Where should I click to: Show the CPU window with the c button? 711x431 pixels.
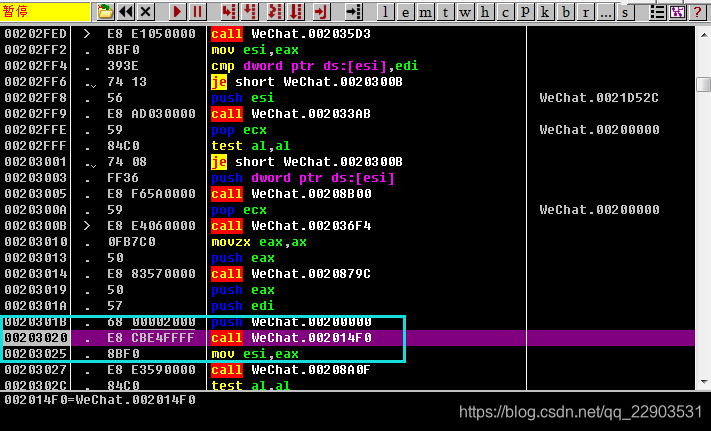point(505,11)
